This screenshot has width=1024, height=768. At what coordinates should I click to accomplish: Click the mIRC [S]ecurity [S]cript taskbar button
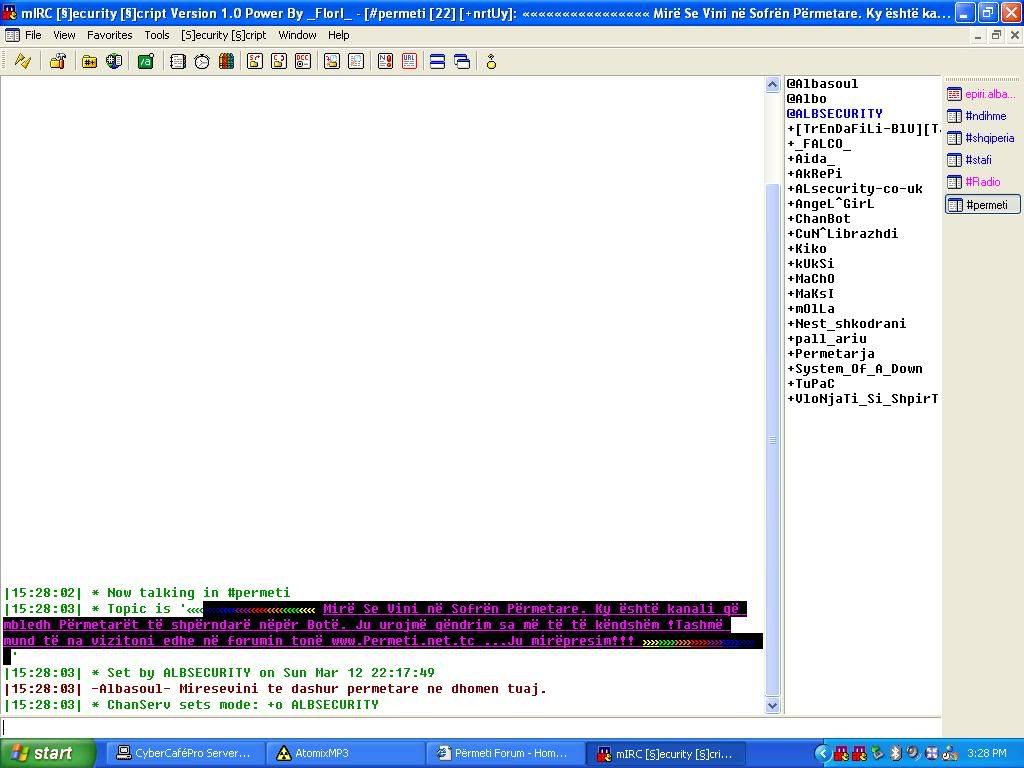[665, 753]
